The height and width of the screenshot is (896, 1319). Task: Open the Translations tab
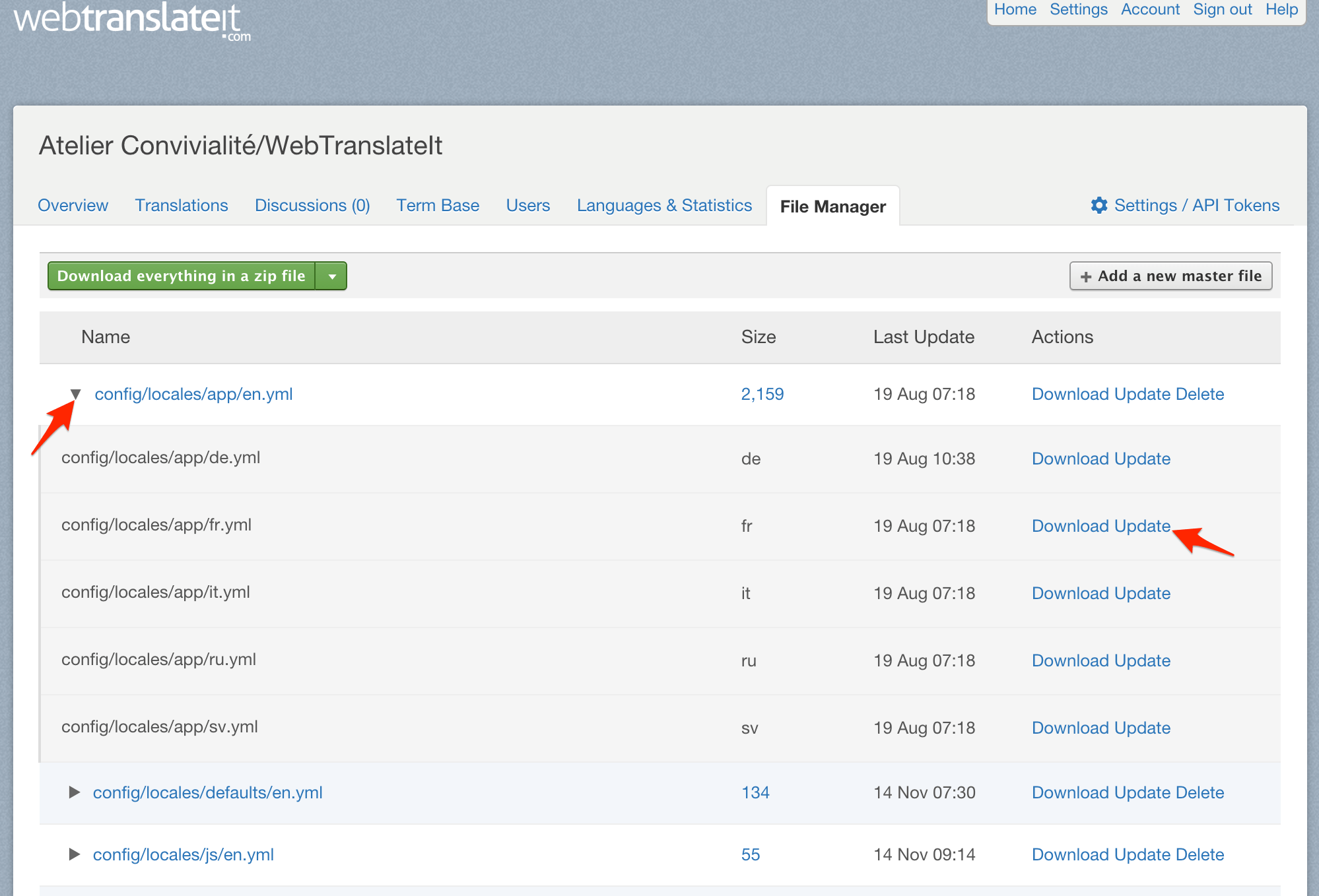(182, 206)
